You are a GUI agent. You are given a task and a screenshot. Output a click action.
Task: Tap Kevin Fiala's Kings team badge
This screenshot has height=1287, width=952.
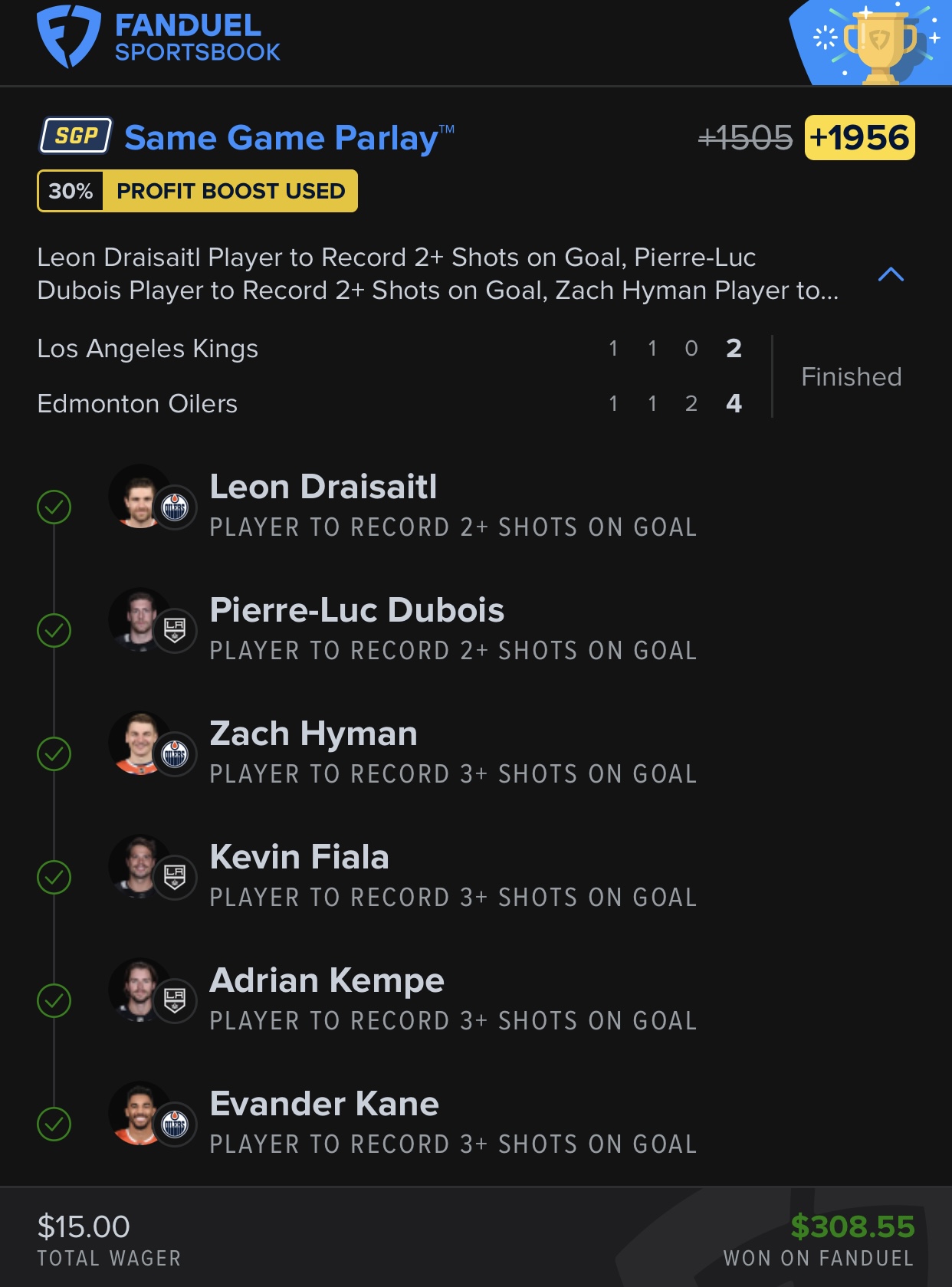pyautogui.click(x=175, y=878)
